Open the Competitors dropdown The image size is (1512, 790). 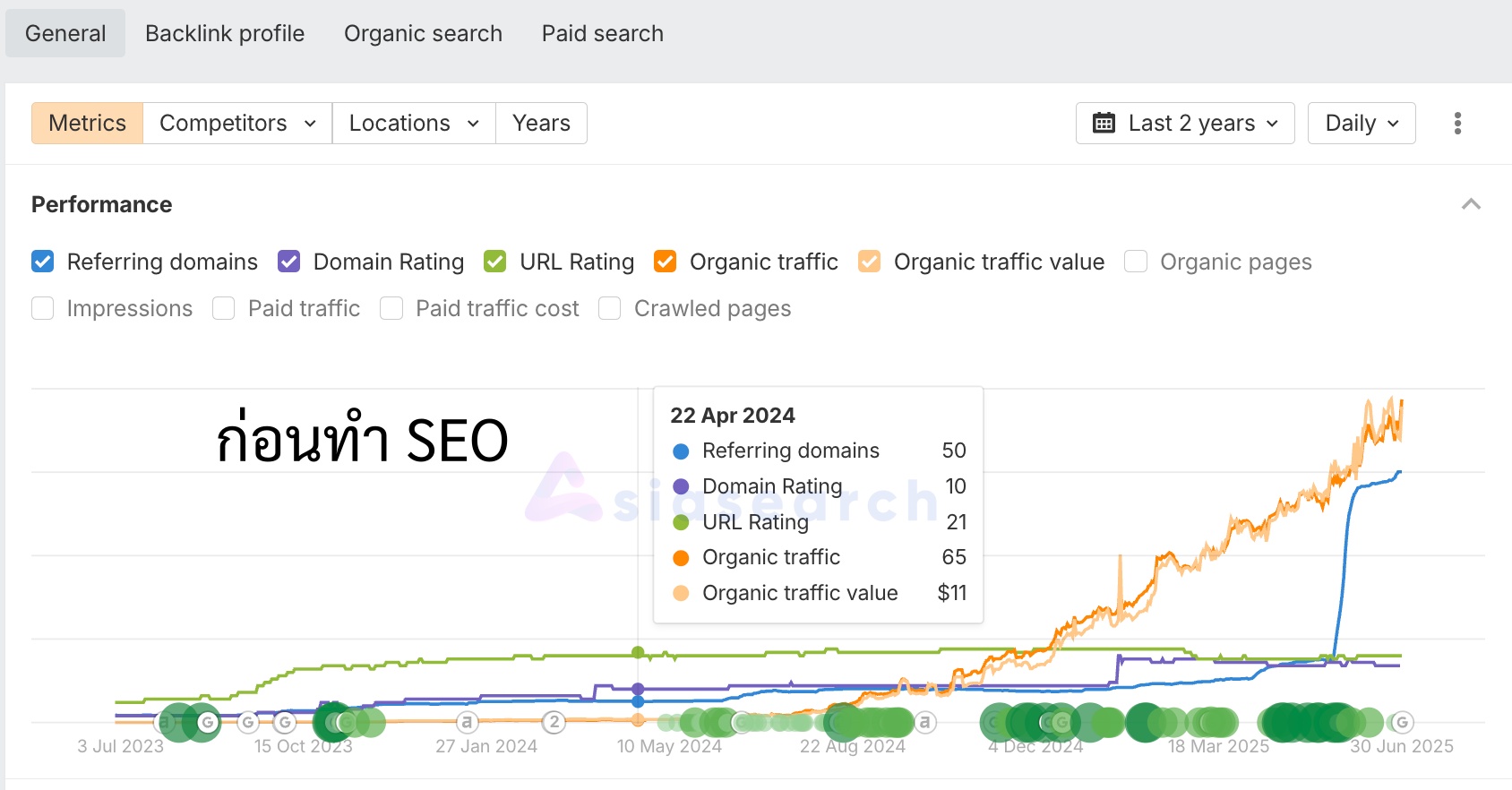(237, 124)
